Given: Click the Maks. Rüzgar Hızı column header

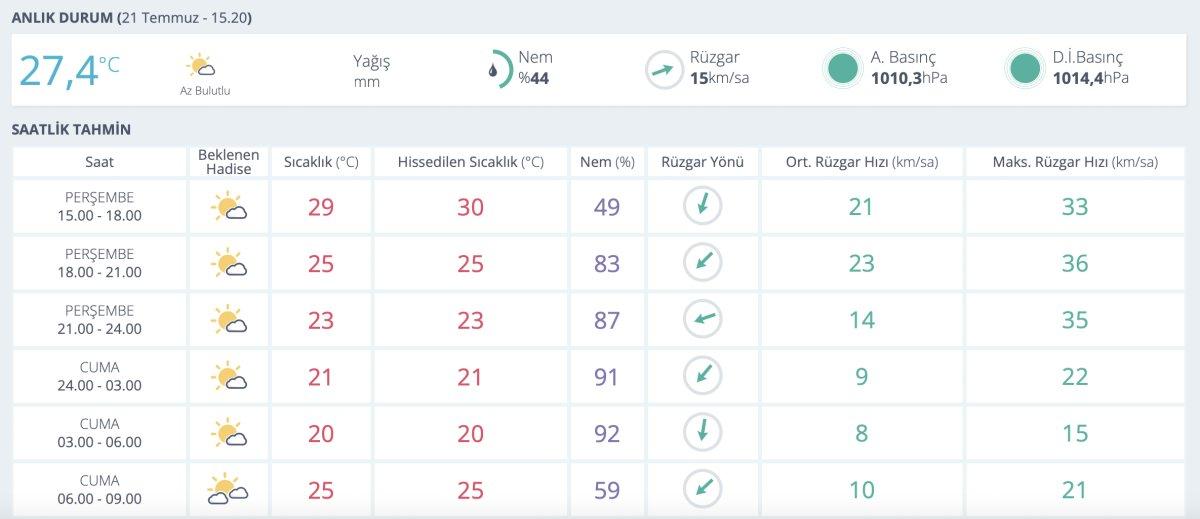Looking at the screenshot, I should tap(1075, 162).
